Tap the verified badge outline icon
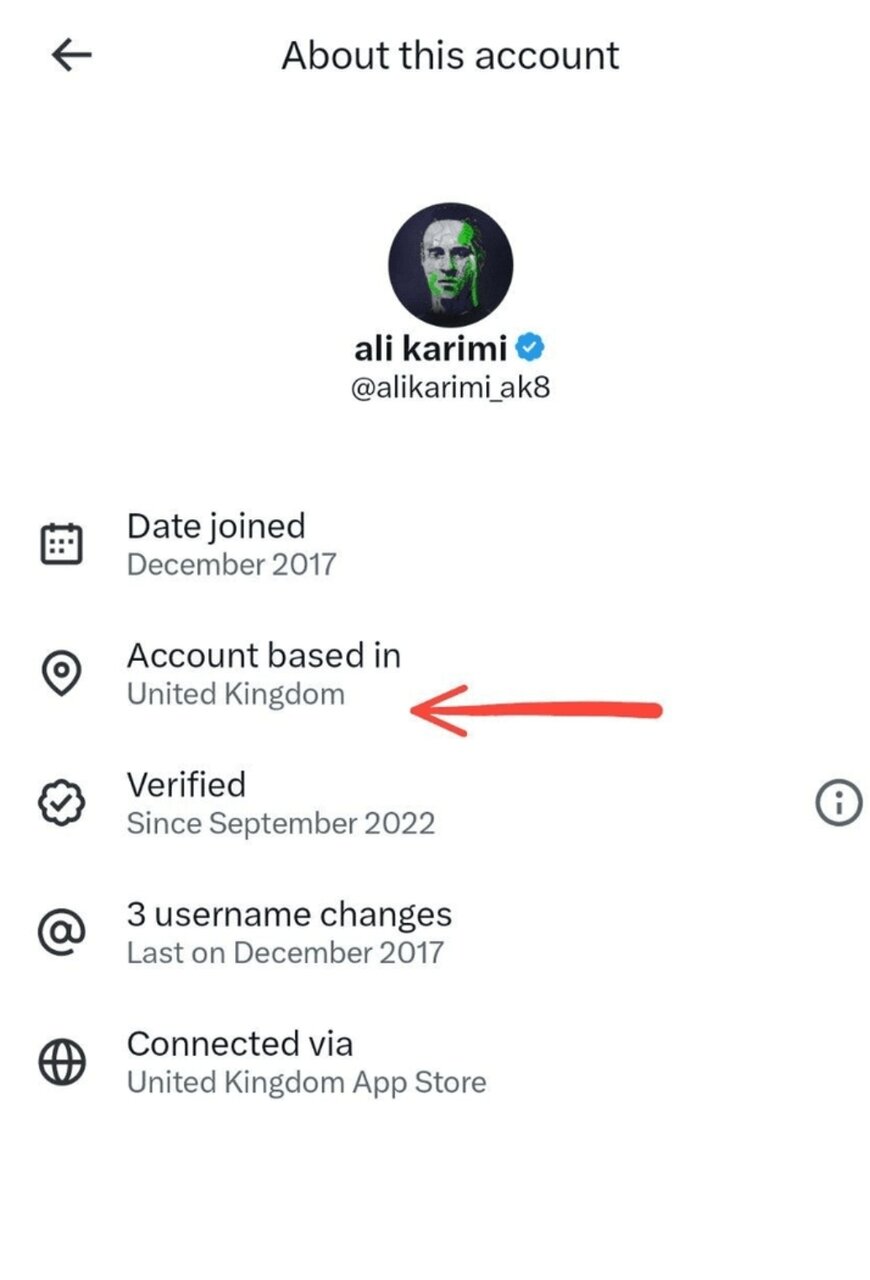This screenshot has height=1280, width=870. (62, 804)
